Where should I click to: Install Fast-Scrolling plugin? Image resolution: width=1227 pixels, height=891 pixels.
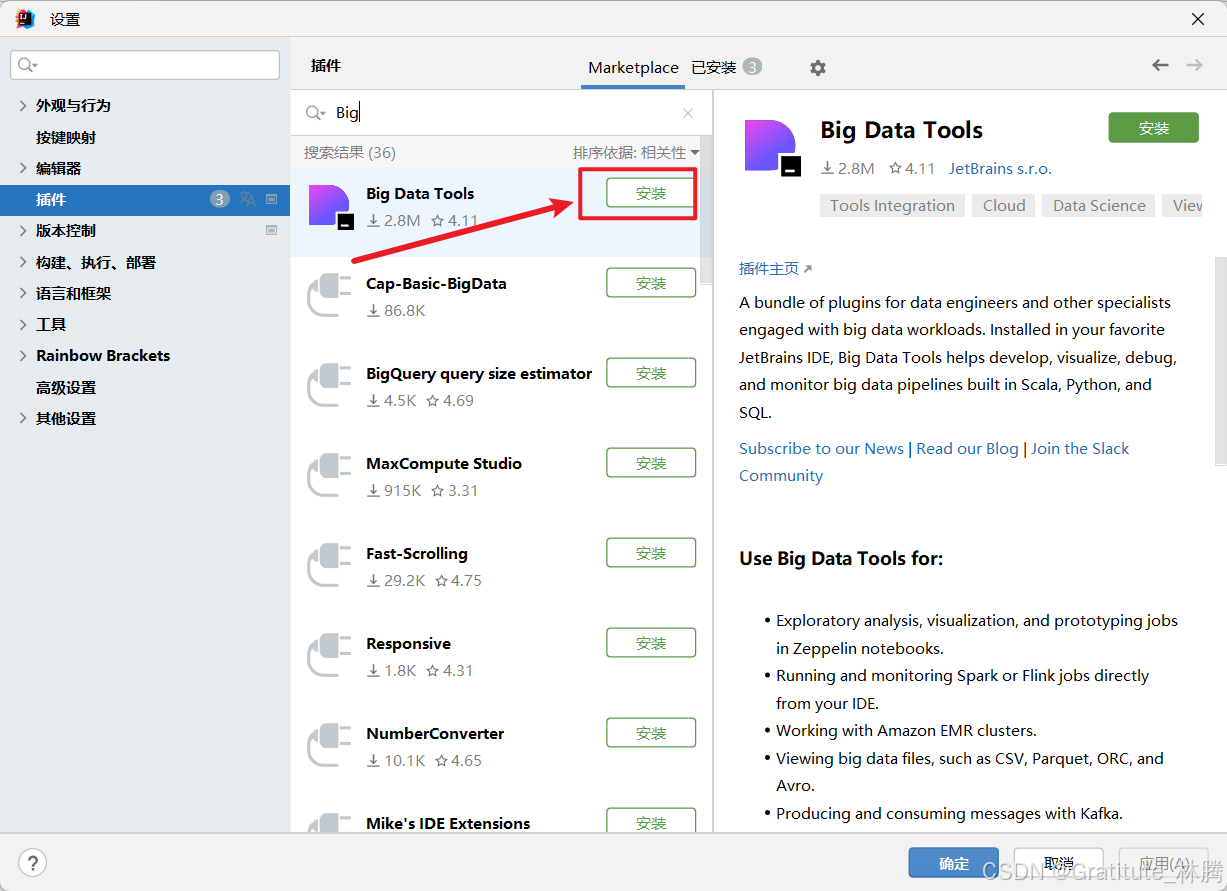click(651, 553)
